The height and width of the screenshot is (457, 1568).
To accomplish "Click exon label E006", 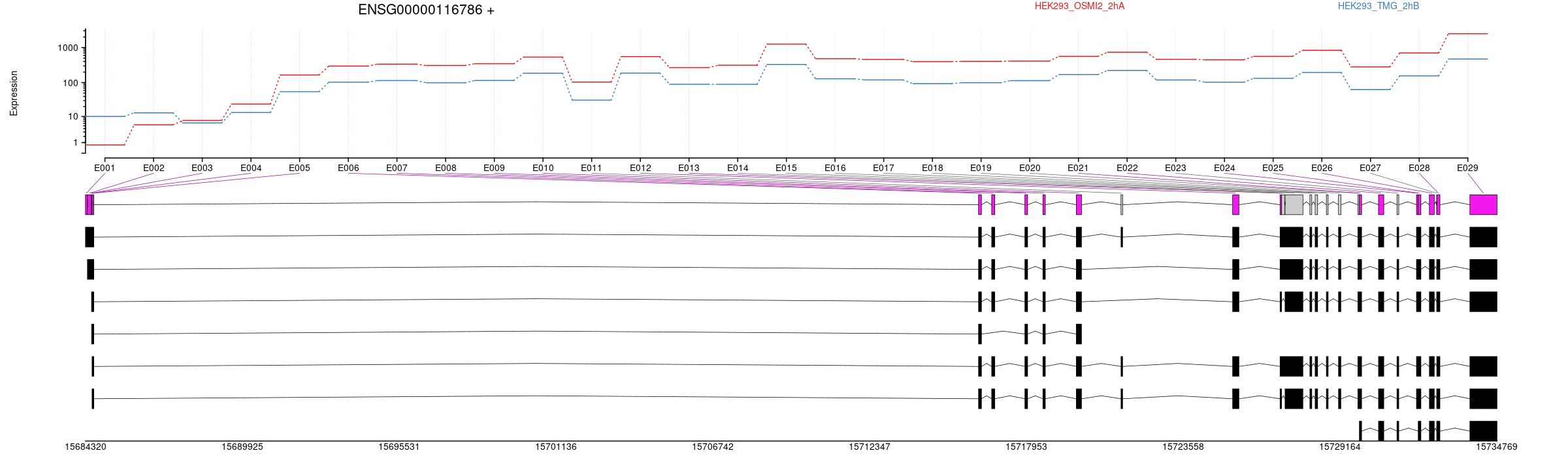I will (348, 168).
